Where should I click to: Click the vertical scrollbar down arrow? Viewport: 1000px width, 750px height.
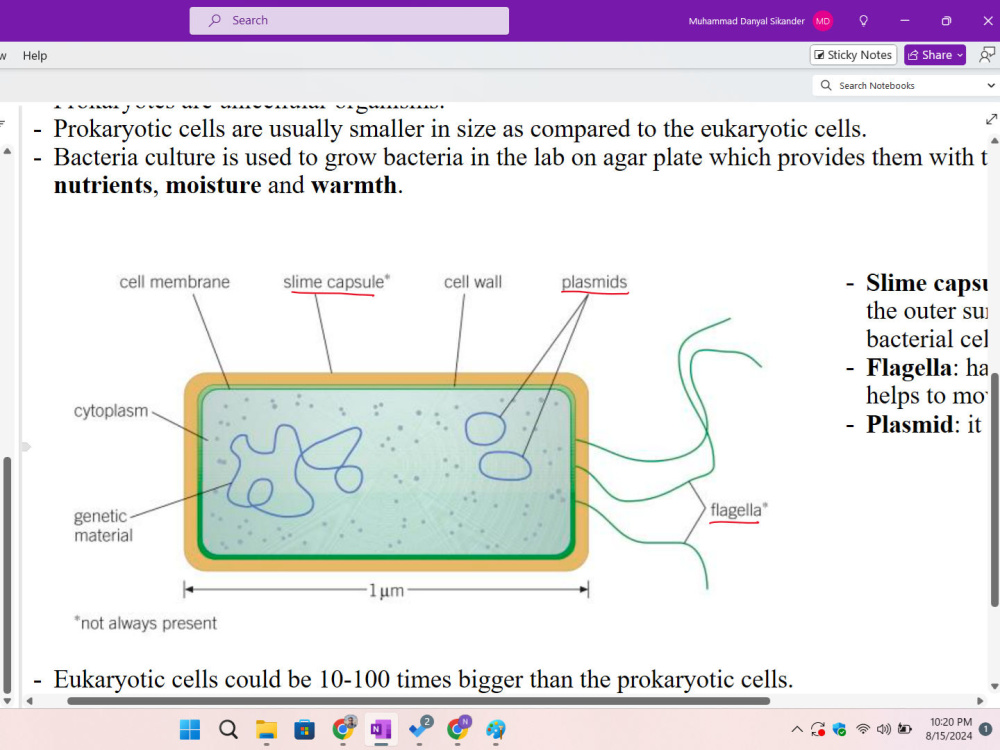point(994,687)
